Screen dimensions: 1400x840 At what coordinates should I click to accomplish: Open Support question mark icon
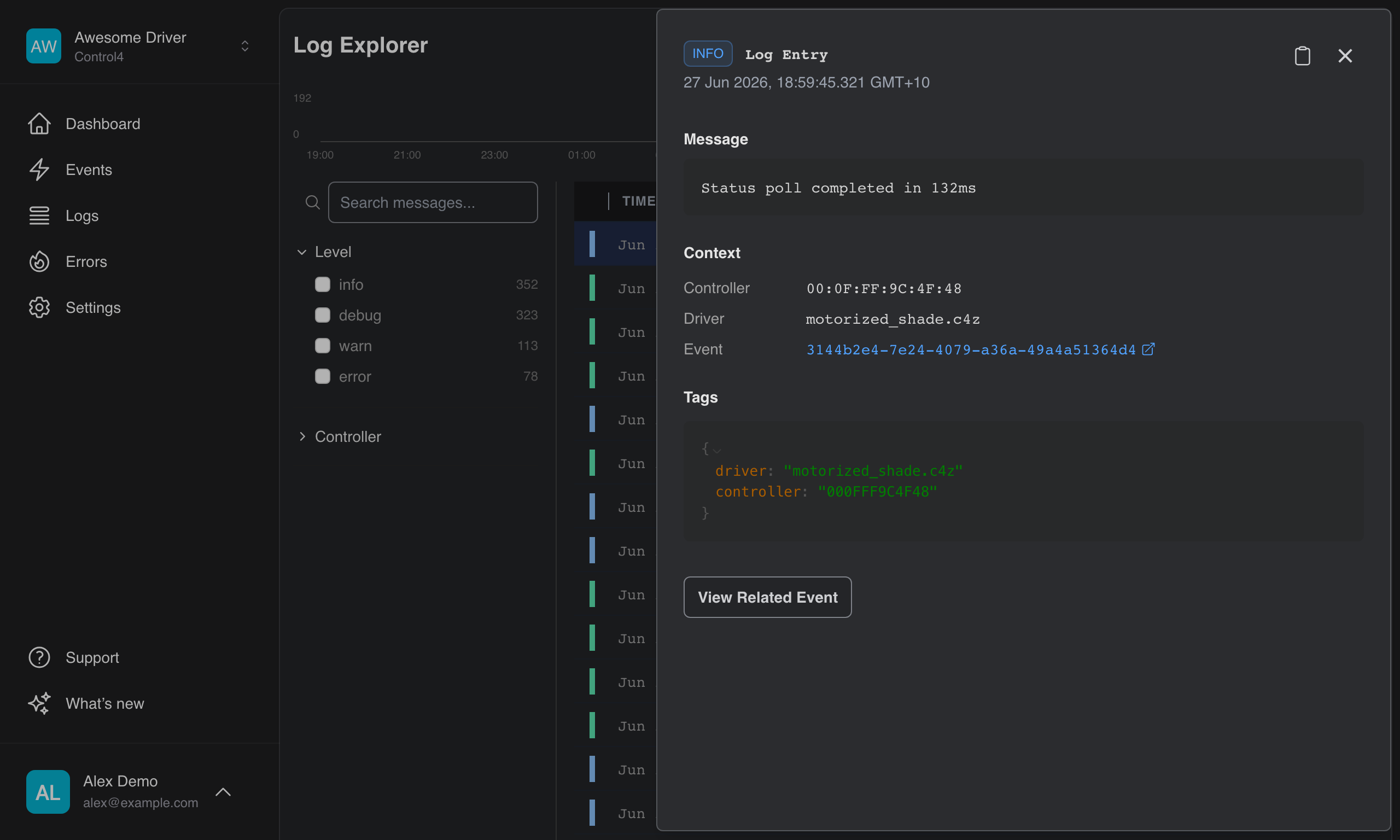(39, 657)
